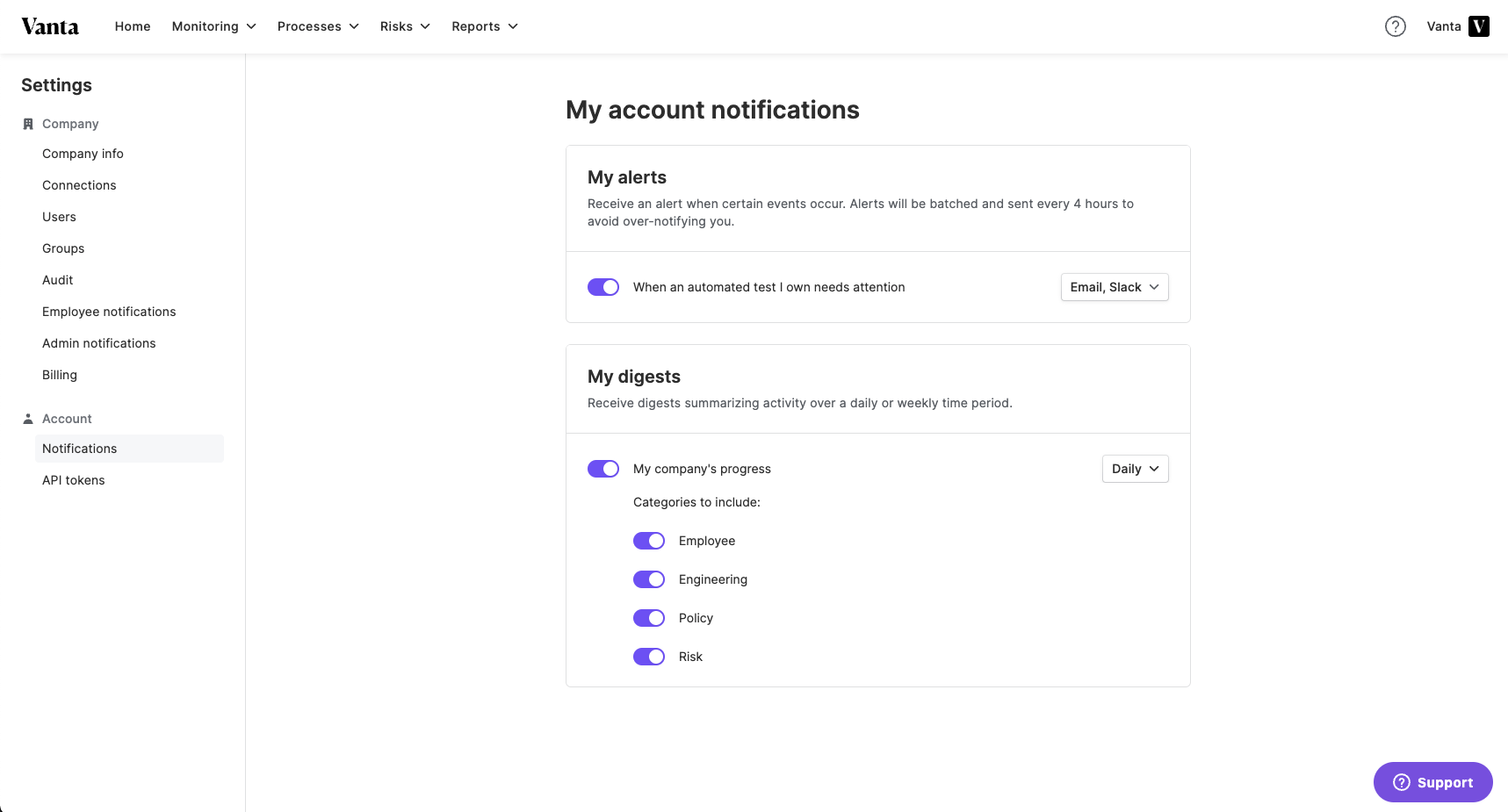This screenshot has height=812, width=1508.
Task: Select Notifications under Account
Action: [x=129, y=449]
